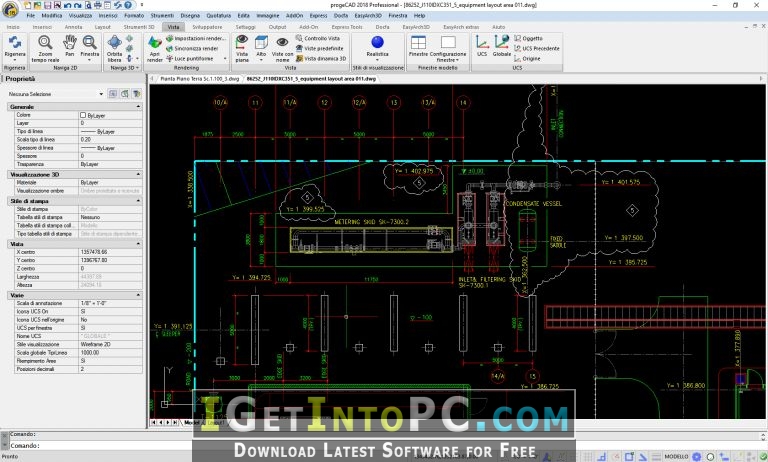
Task: Collapse the Visualizzazione 3D section
Action: (x=138, y=174)
